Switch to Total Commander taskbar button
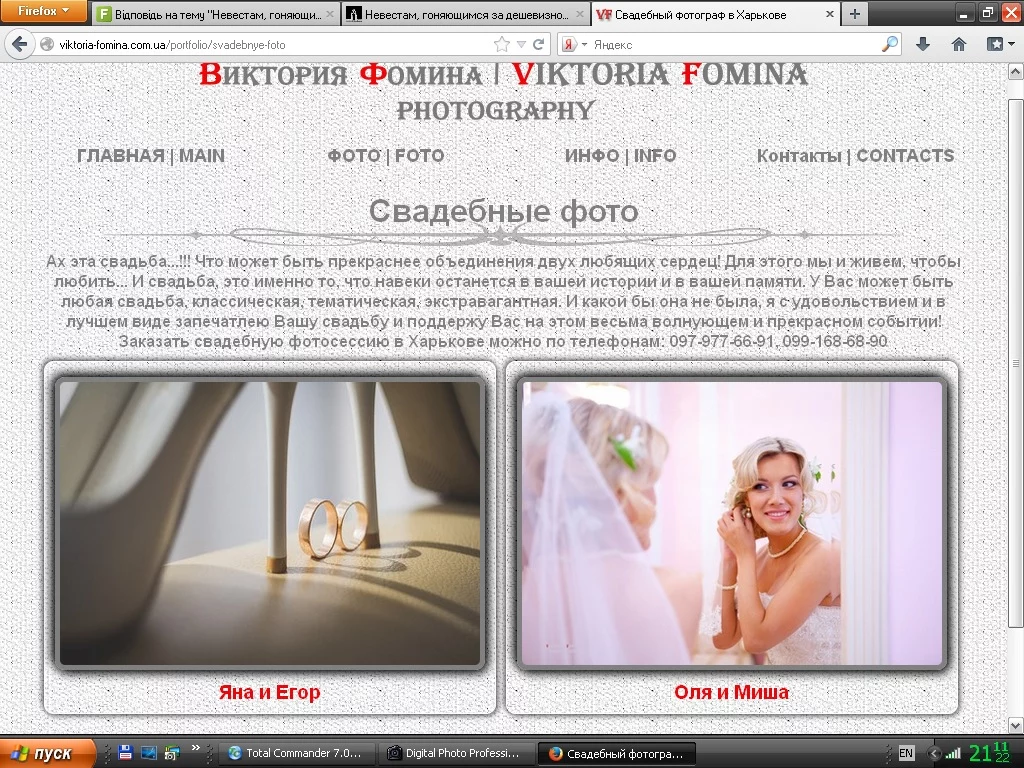Viewport: 1024px width, 768px height. coord(297,753)
